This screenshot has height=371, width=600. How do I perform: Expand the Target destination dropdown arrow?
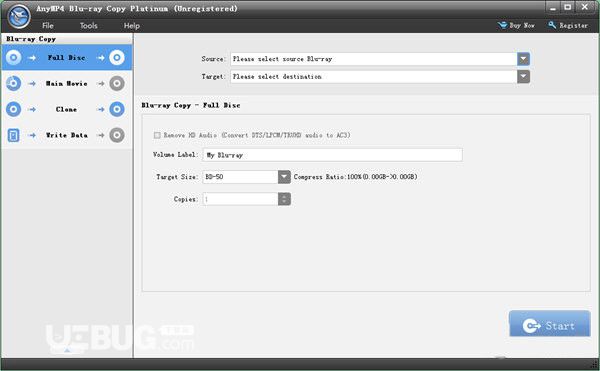tap(523, 76)
